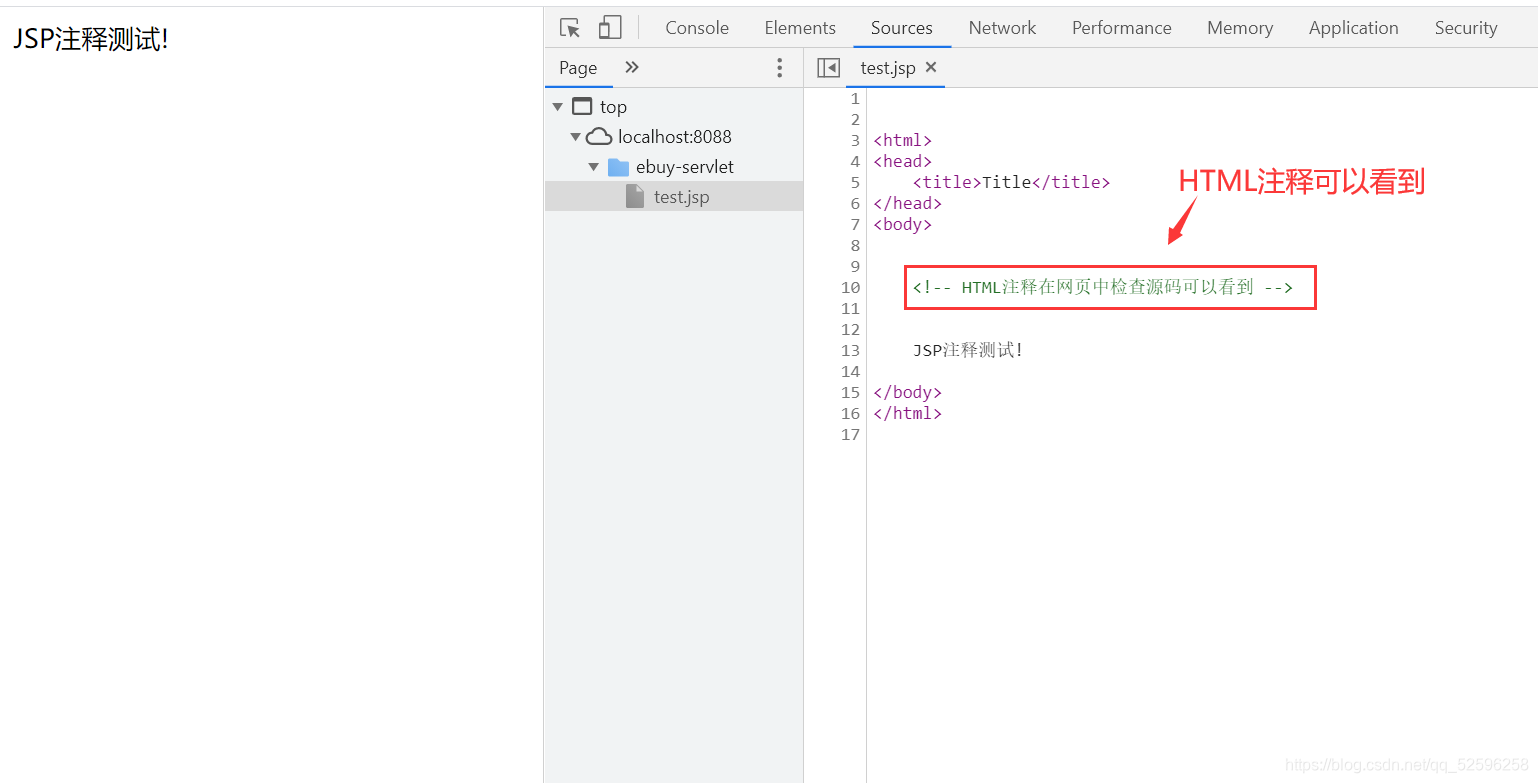
Task: Click line number 10 in gutter
Action: (850, 288)
